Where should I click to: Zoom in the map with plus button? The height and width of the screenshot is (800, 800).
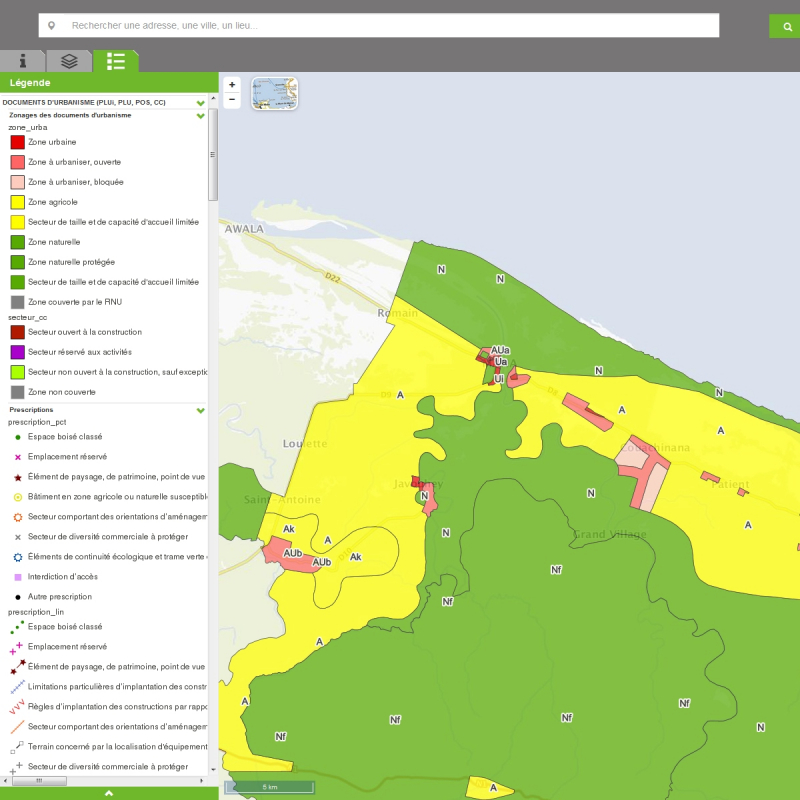[232, 85]
